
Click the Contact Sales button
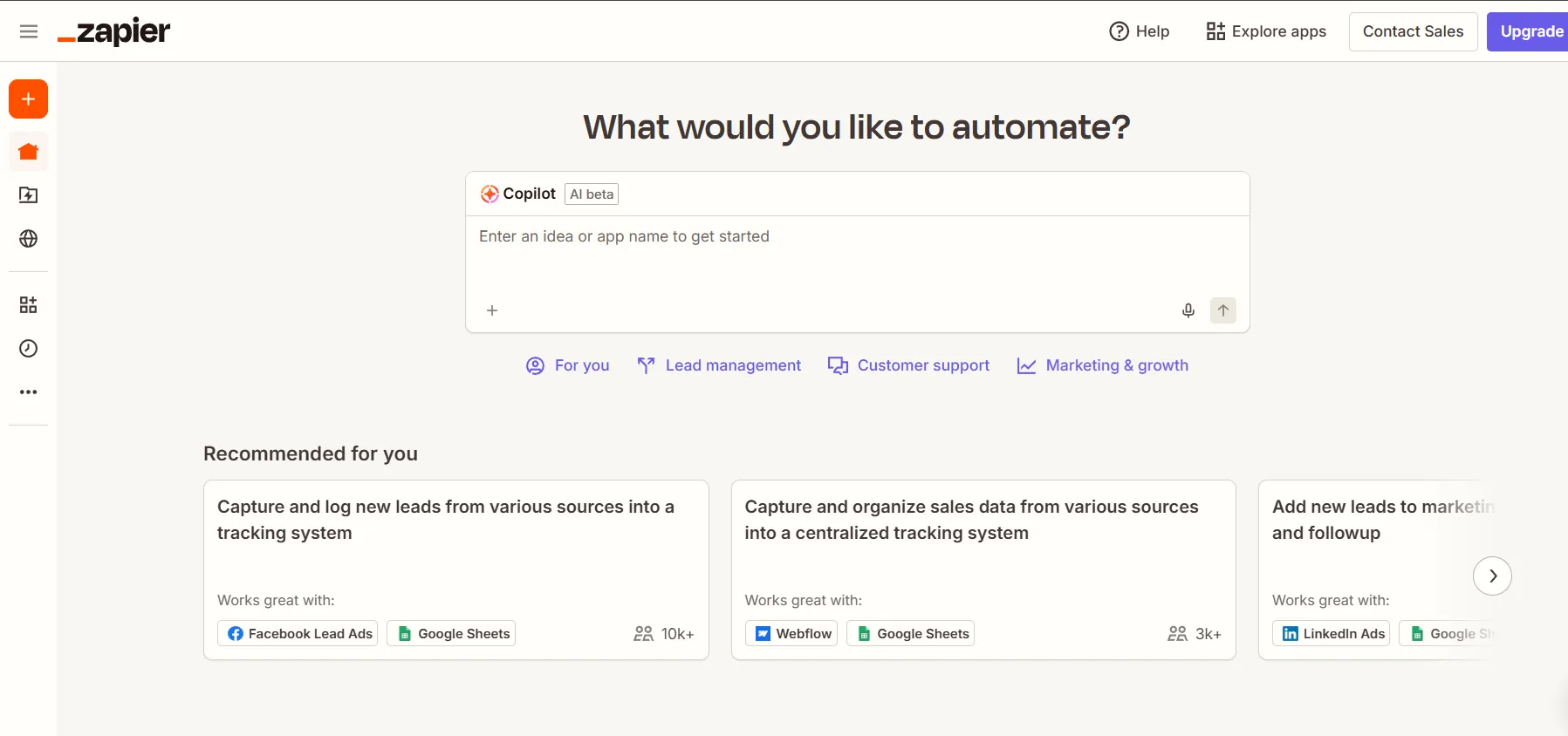[x=1413, y=31]
